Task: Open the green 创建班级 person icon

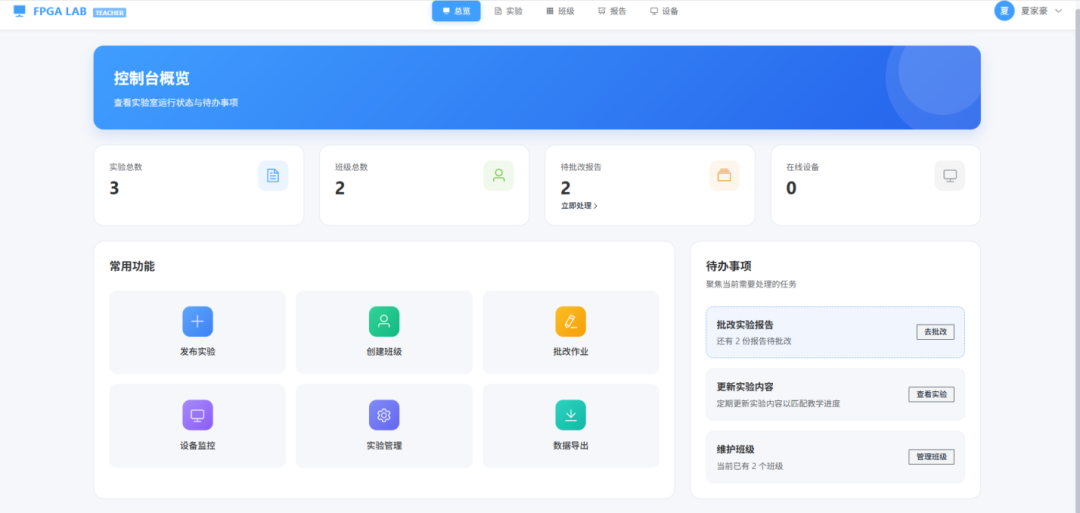Action: click(384, 321)
